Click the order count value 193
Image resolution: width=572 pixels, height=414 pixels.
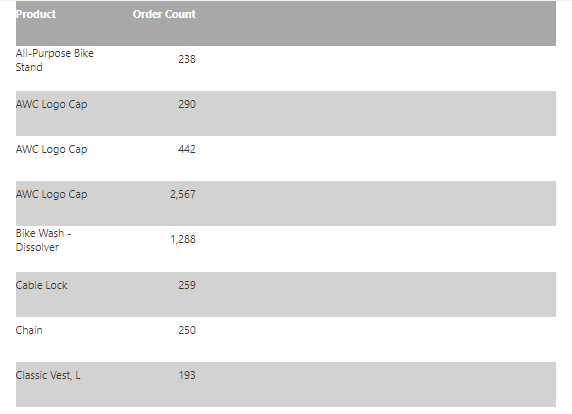tap(187, 375)
